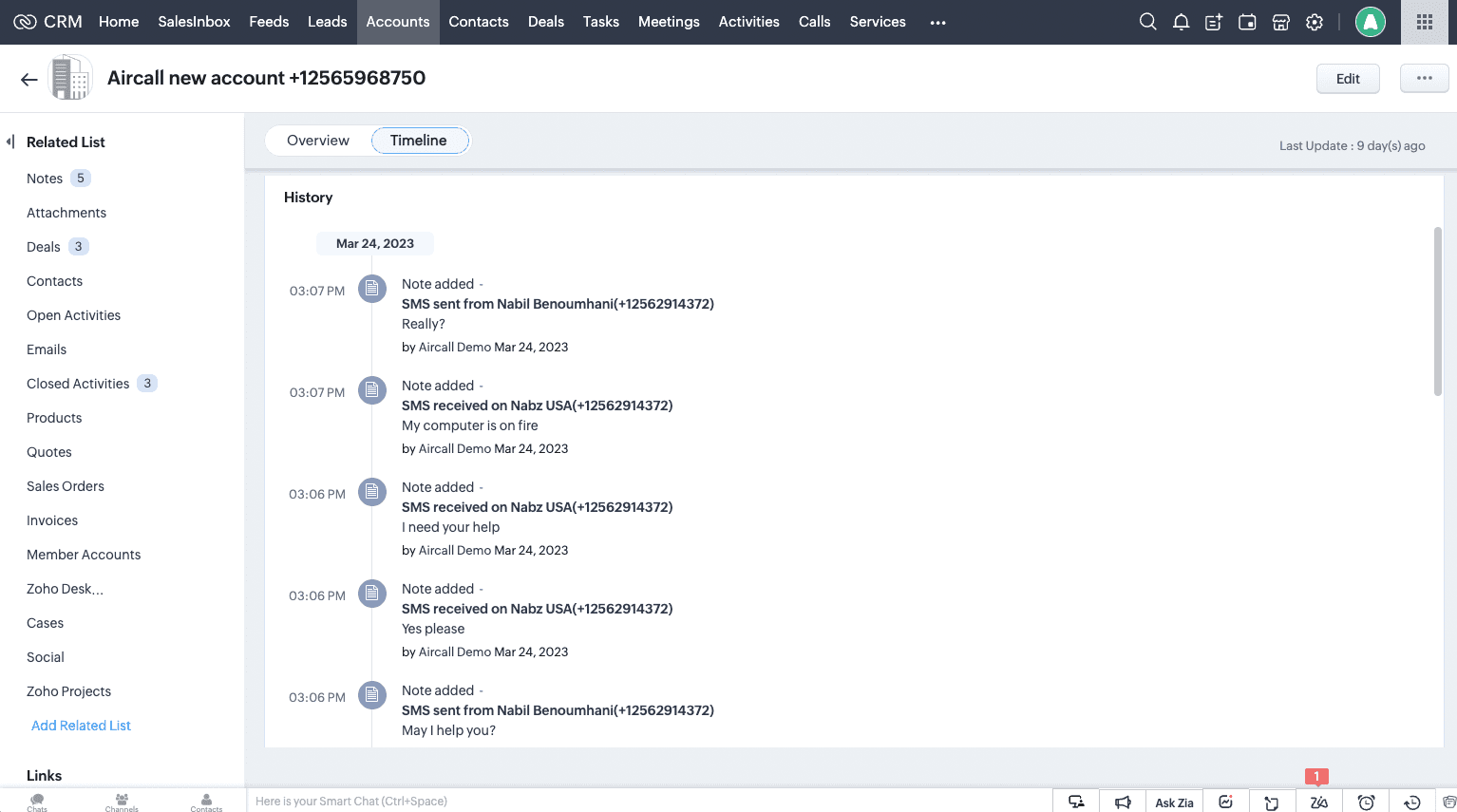Open the calendar icon in header
The width and height of the screenshot is (1457, 812).
(x=1247, y=22)
